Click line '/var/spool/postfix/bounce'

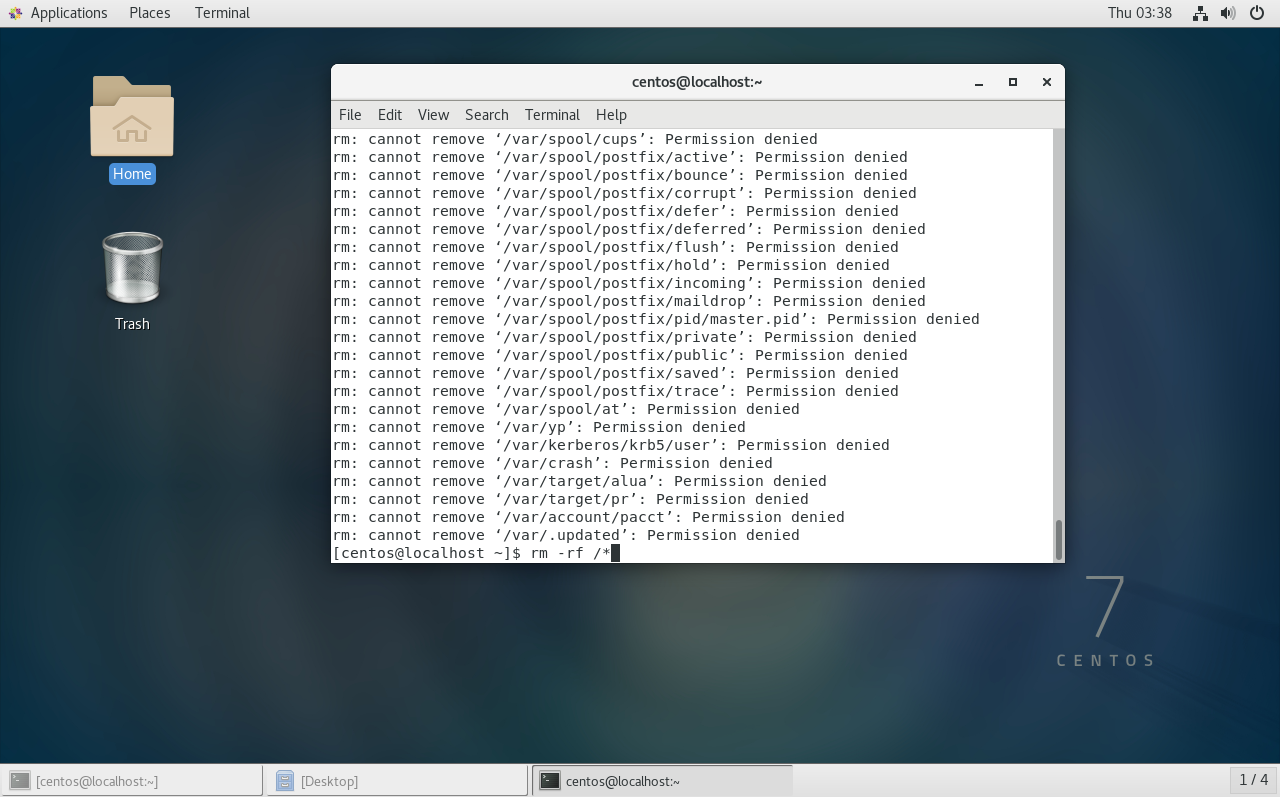pos(620,175)
